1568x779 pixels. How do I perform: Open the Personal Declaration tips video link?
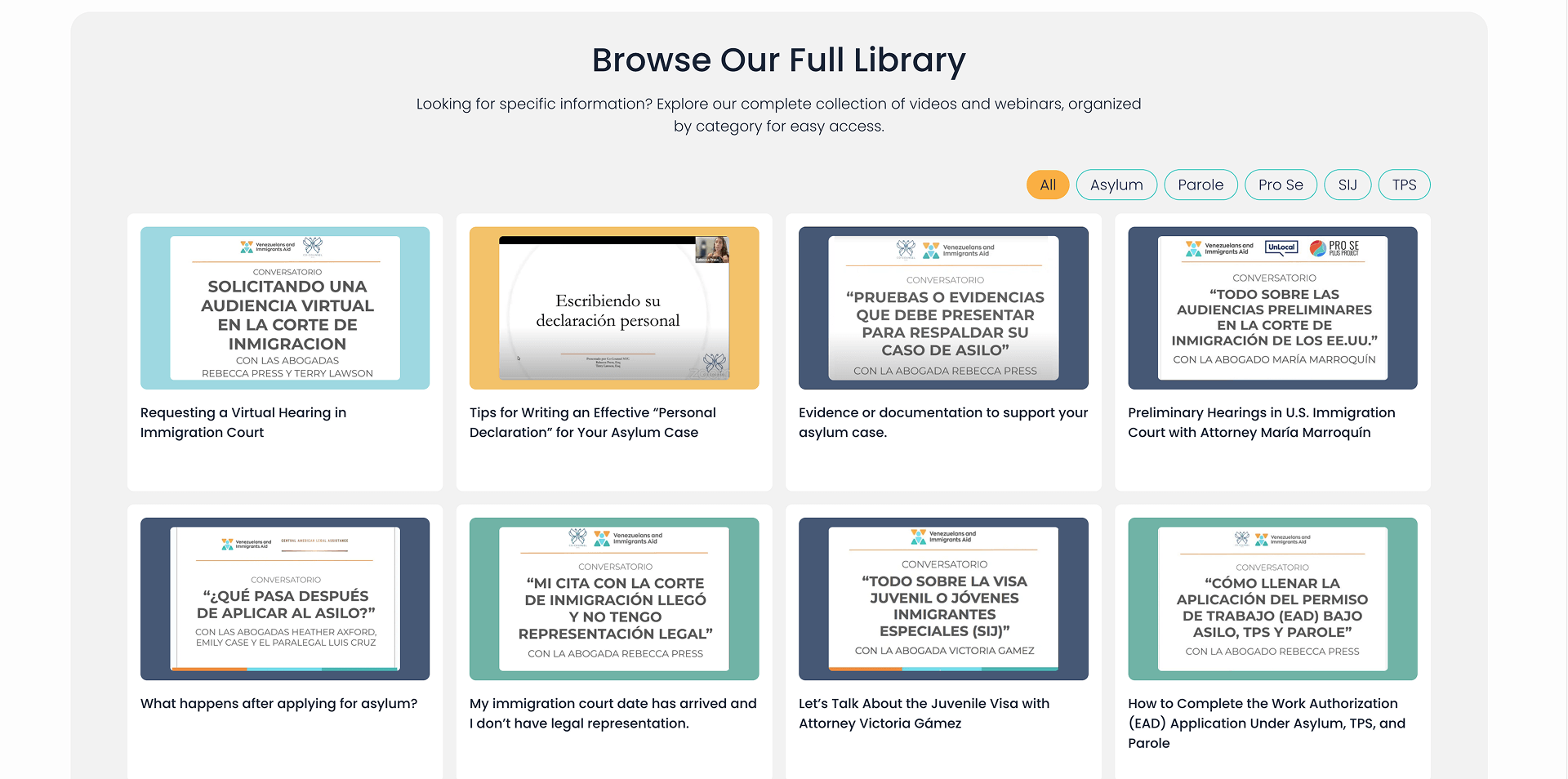tap(592, 422)
